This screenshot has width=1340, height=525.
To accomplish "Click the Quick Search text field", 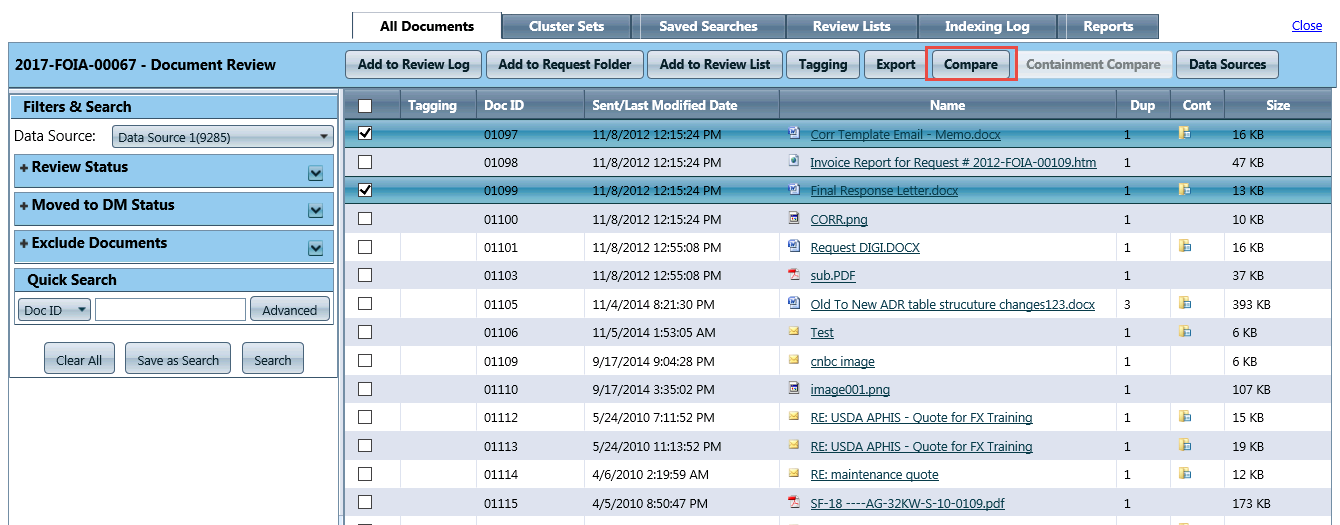I will tap(170, 310).
